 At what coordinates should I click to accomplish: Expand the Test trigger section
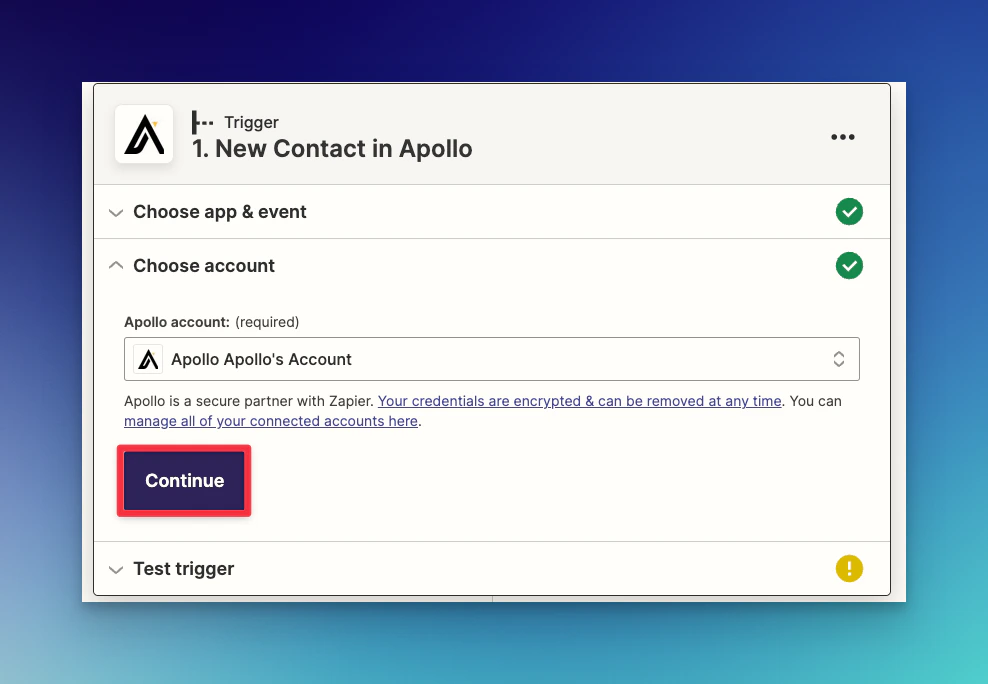click(115, 568)
